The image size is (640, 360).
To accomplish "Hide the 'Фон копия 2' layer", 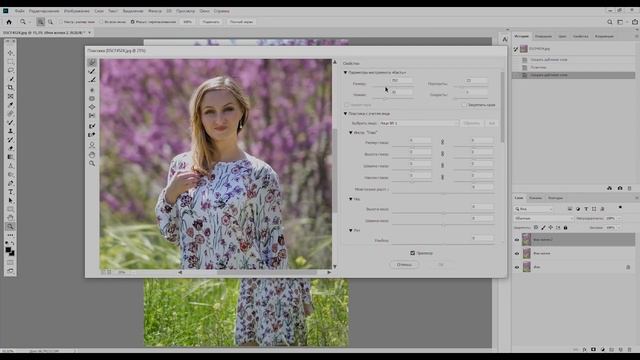I will [x=517, y=240].
